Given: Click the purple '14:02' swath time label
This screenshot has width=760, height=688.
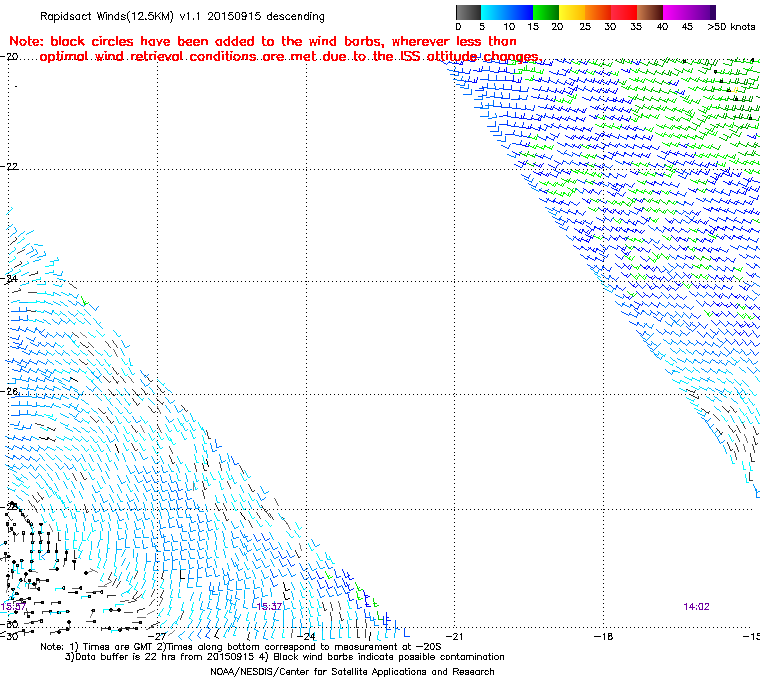Looking at the screenshot, I should [x=697, y=607].
